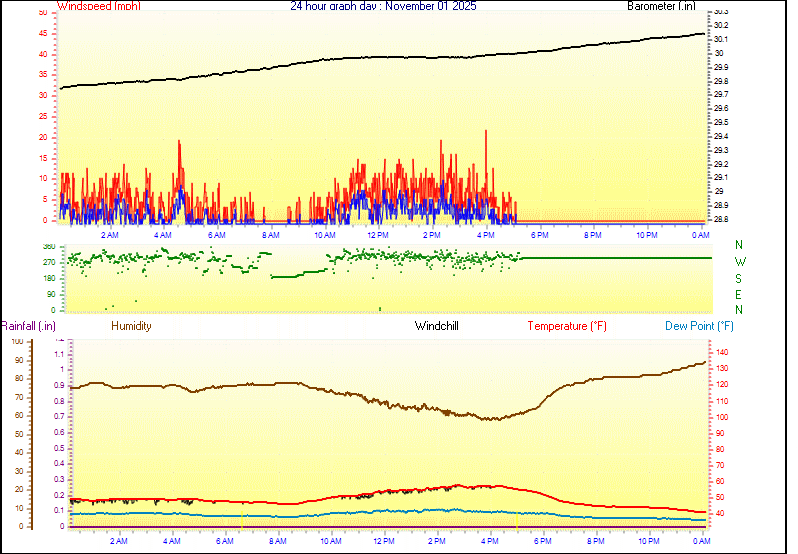Click 12 PM on the windspeed chart time axis

(x=378, y=235)
